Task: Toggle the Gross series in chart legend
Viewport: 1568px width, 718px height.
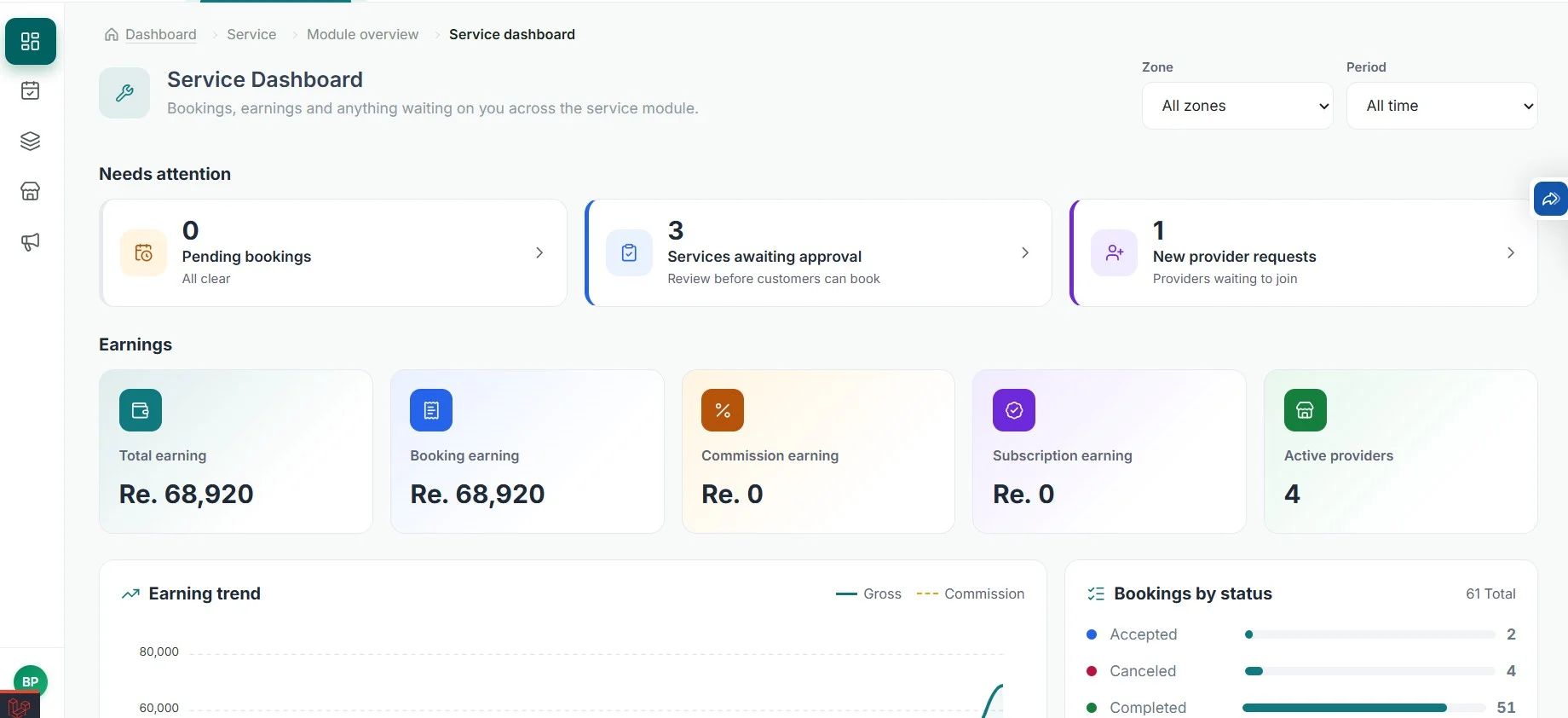Action: coord(868,594)
